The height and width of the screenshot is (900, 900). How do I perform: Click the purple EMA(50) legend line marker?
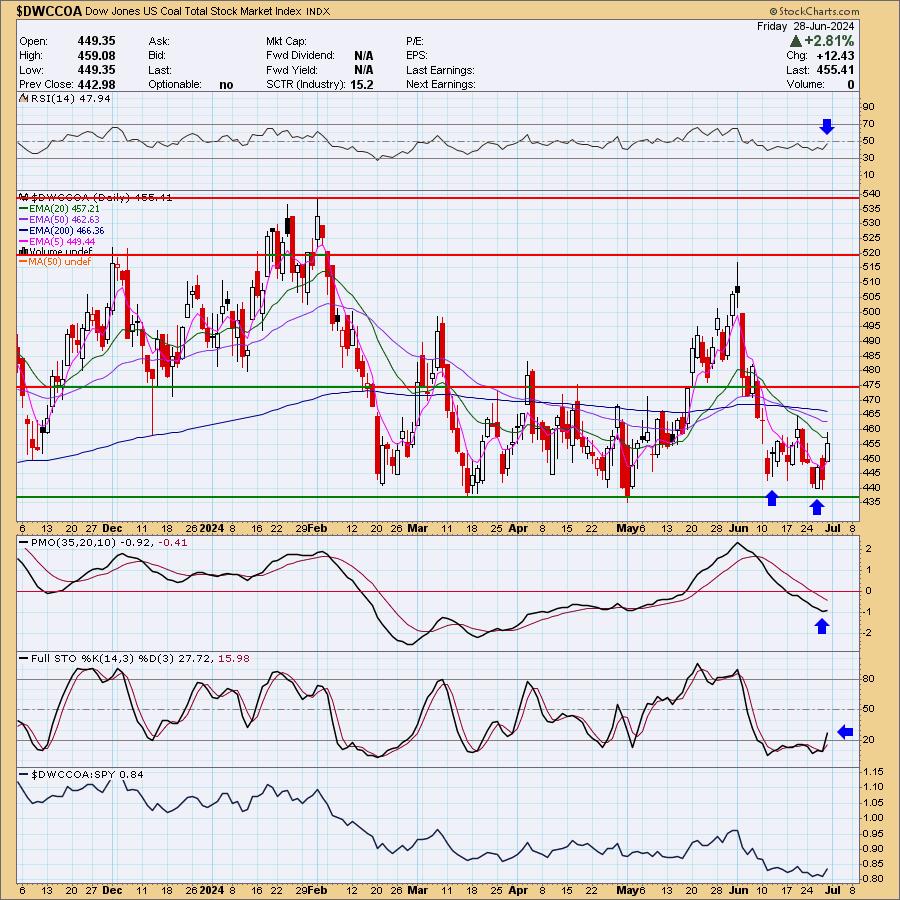pyautogui.click(x=24, y=220)
